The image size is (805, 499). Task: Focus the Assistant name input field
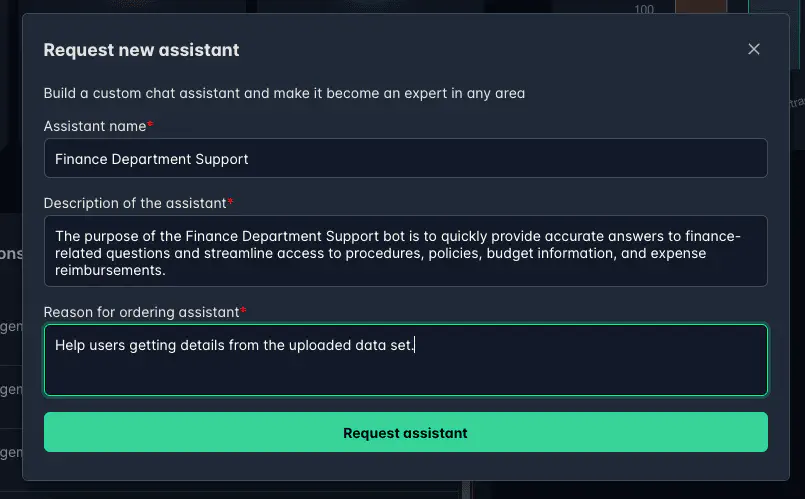[405, 158]
